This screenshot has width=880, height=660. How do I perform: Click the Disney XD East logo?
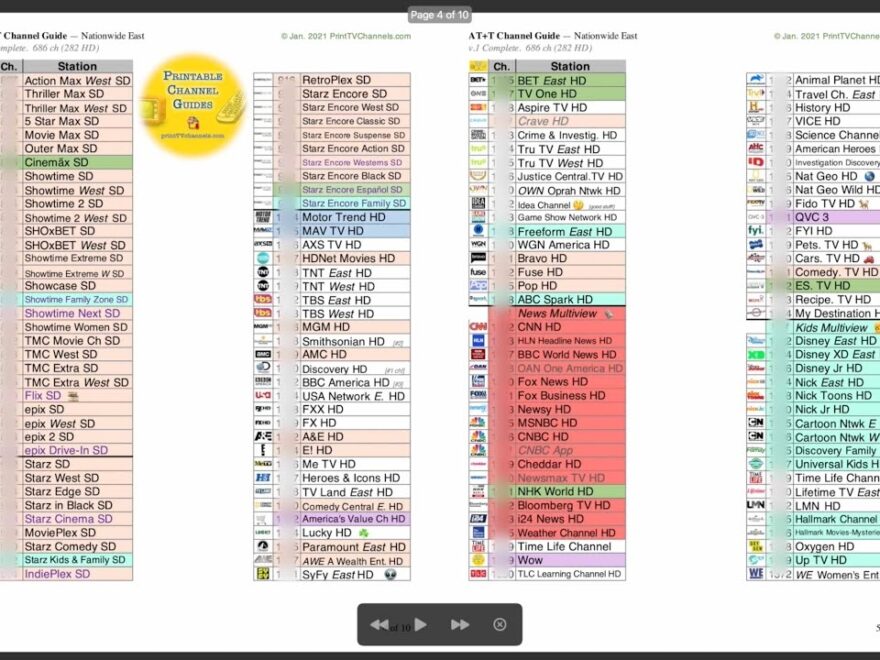click(755, 354)
